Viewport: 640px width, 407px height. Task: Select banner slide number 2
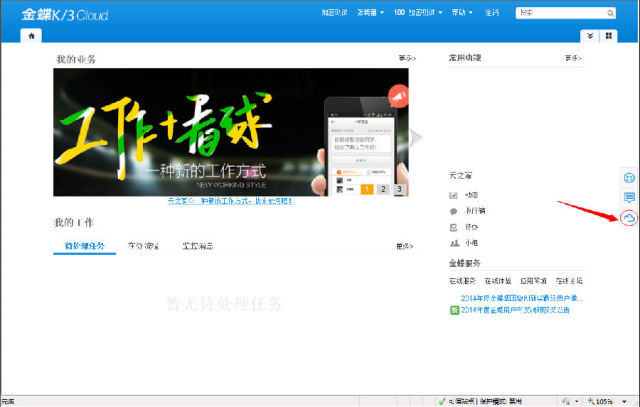tap(383, 189)
